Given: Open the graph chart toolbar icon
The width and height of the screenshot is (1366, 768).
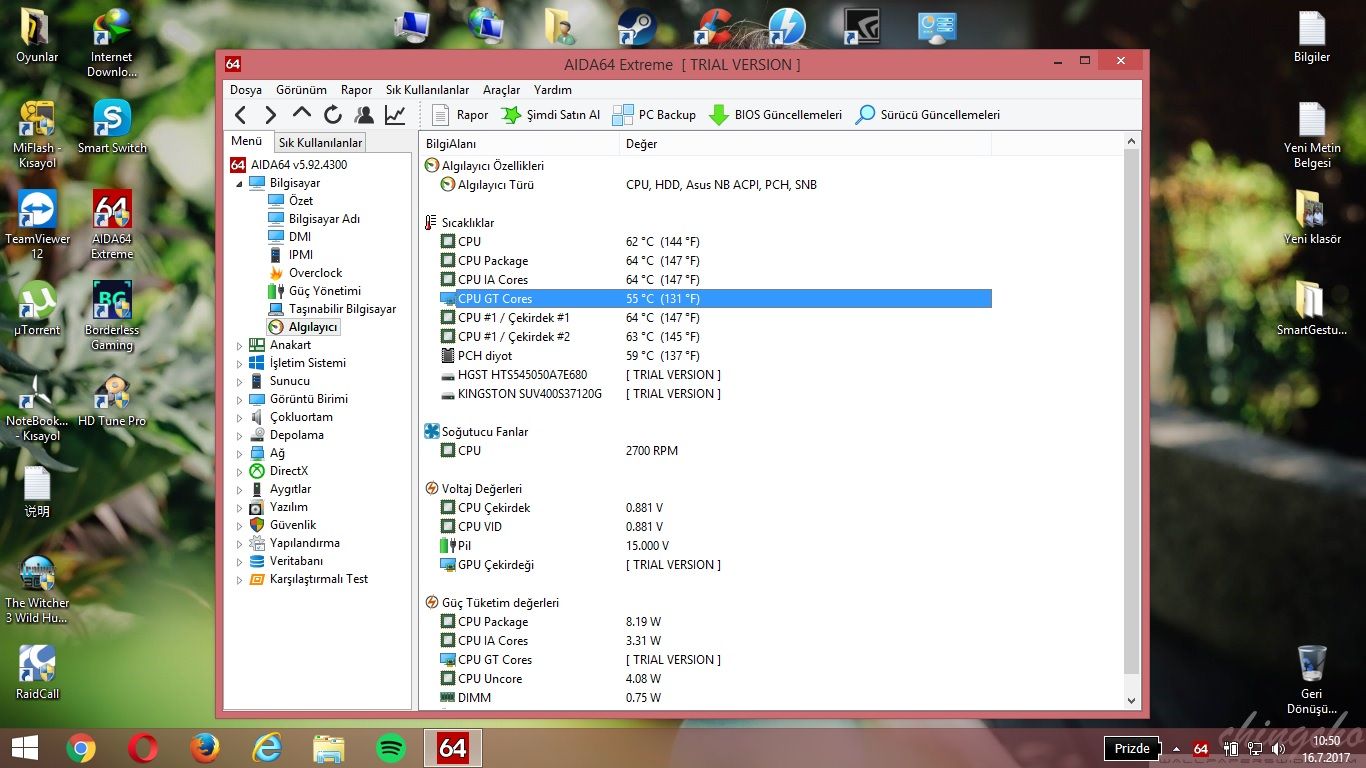Looking at the screenshot, I should click(396, 115).
